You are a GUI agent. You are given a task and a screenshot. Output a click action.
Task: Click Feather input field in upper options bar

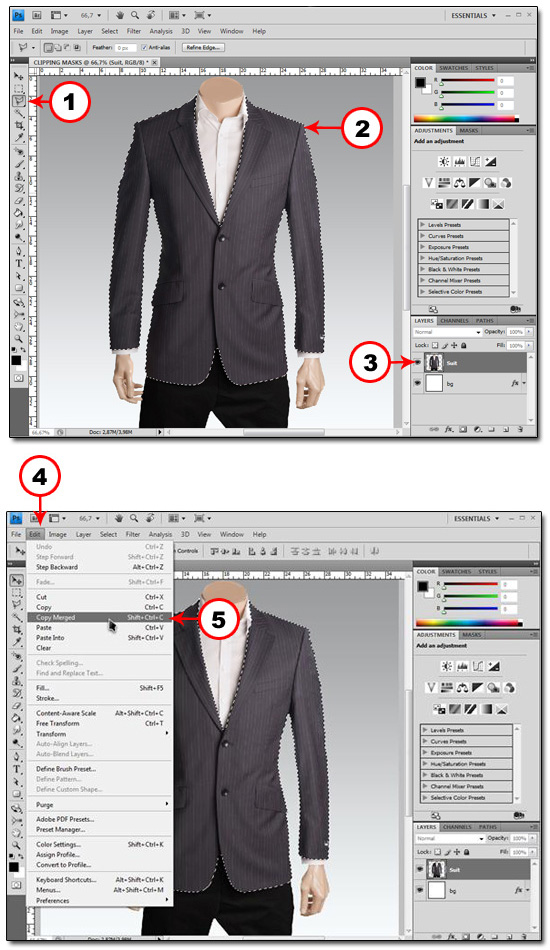pyautogui.click(x=125, y=47)
